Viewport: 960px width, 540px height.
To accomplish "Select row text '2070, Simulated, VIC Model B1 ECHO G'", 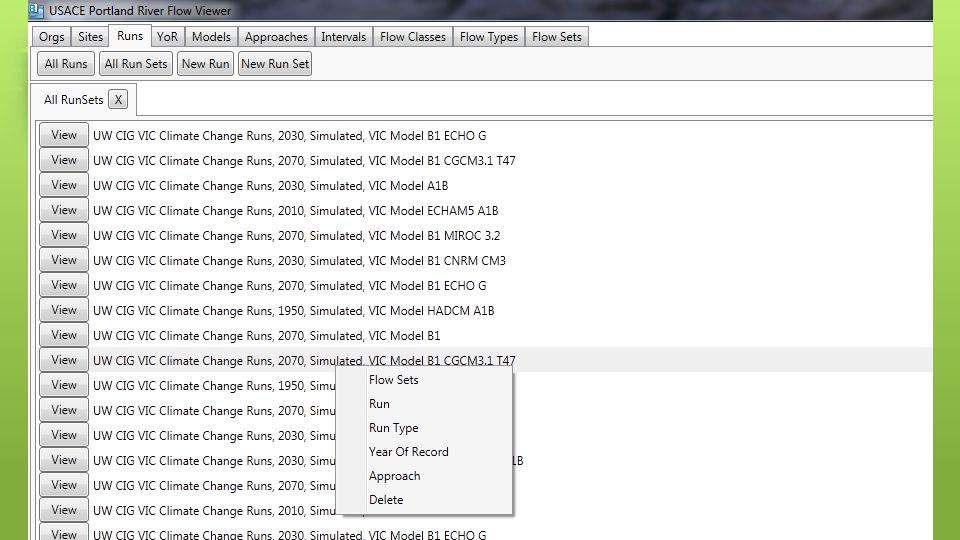I will (x=382, y=286).
